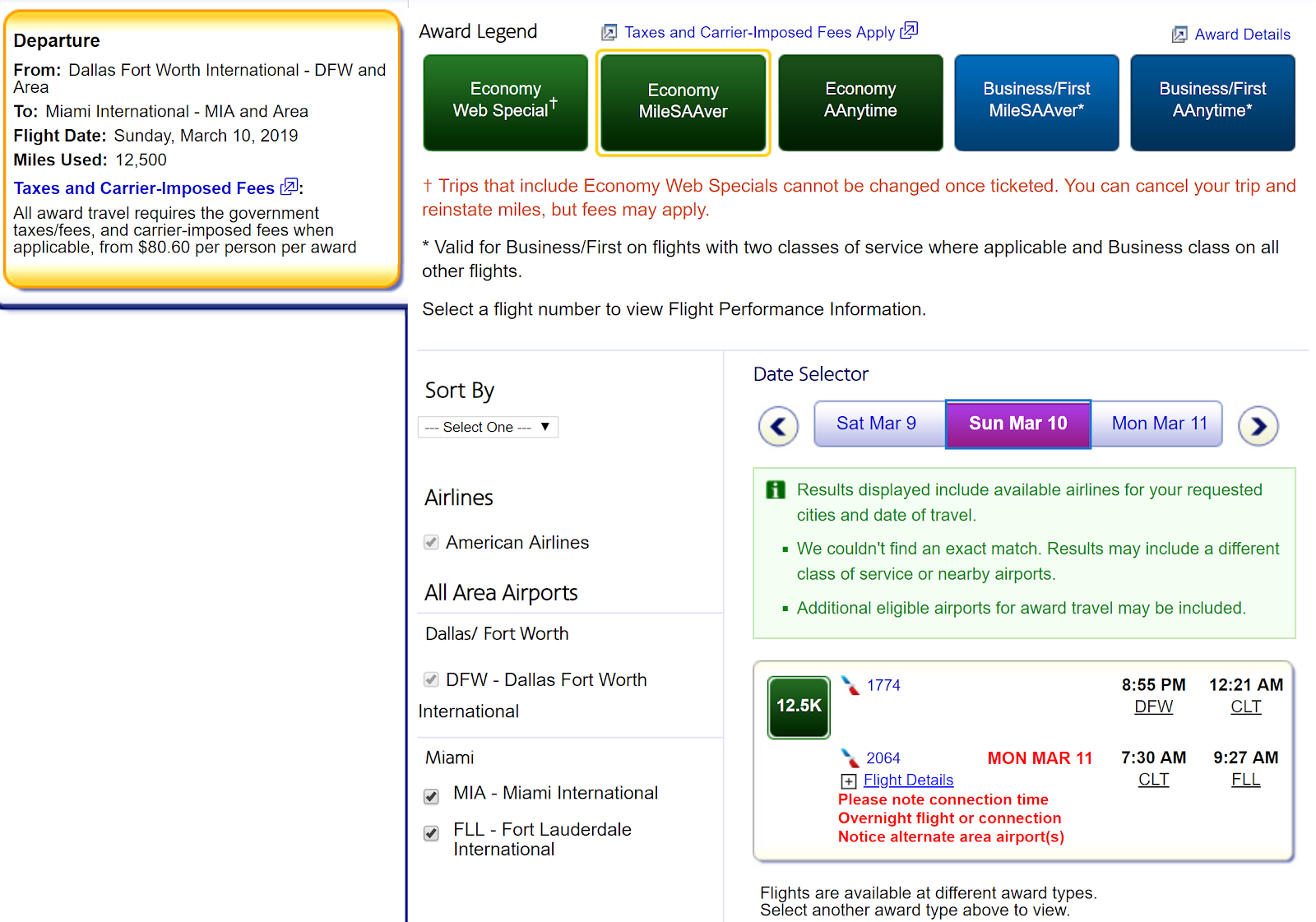Click the All Area Airports heading
The height and width of the screenshot is (922, 1316).
point(501,593)
